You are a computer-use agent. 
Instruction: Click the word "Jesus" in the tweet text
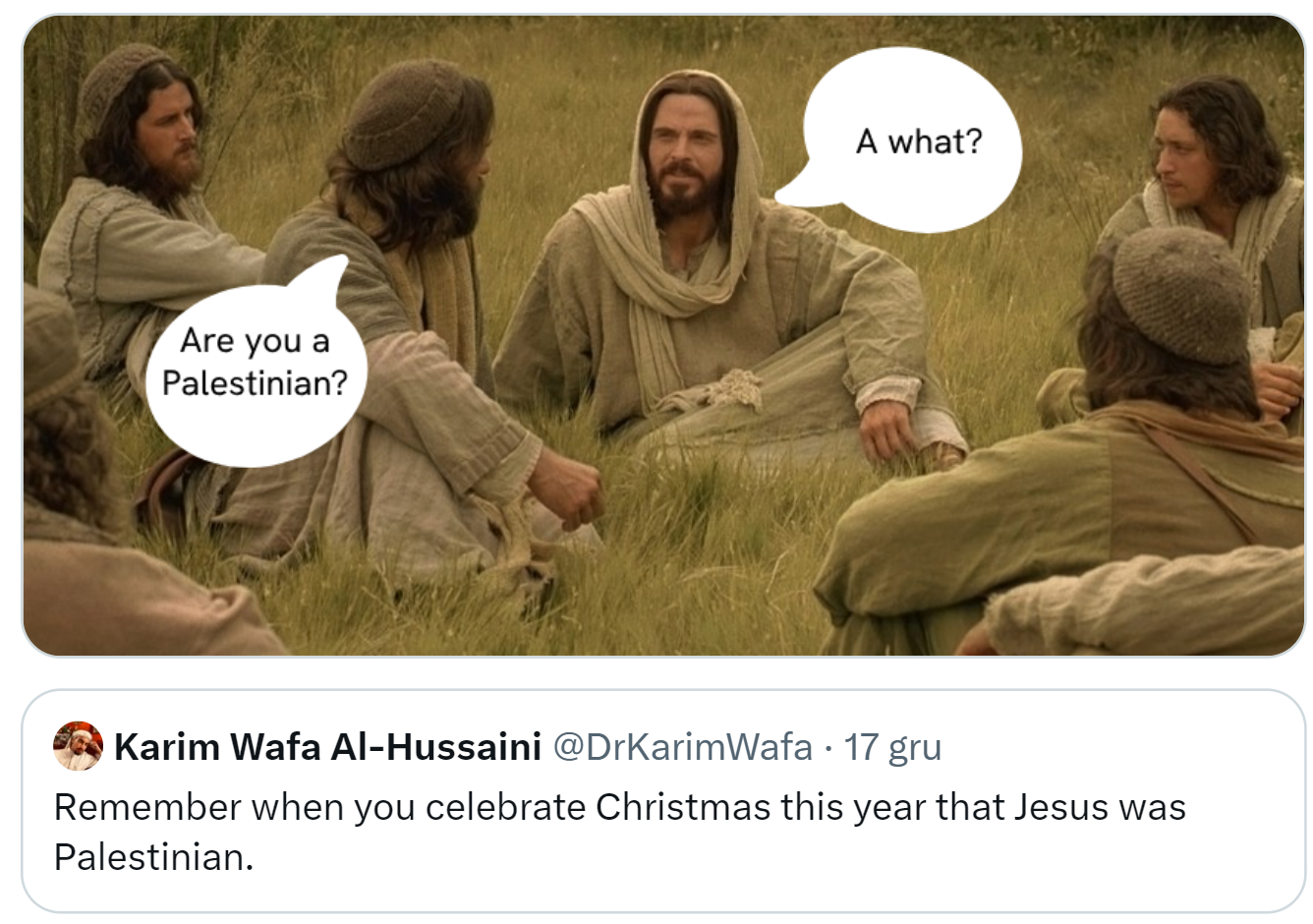tap(1061, 807)
